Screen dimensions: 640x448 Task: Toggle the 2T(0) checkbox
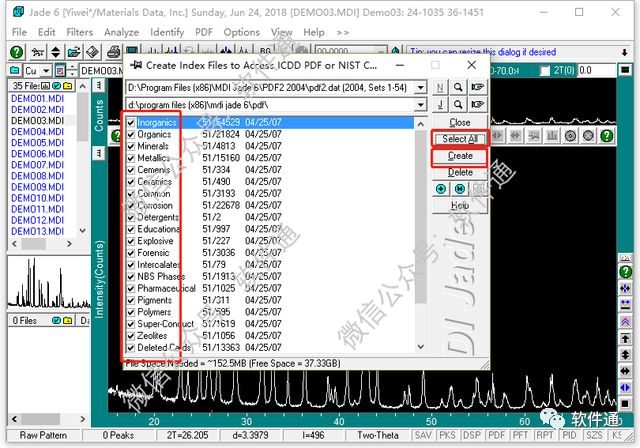click(545, 71)
